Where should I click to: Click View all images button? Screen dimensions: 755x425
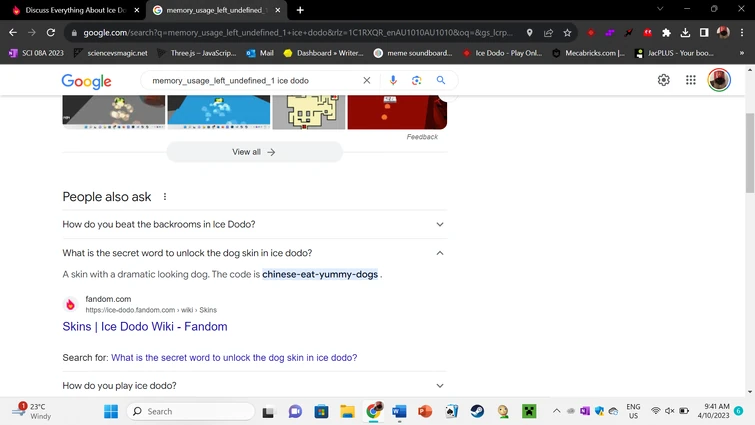coord(254,152)
